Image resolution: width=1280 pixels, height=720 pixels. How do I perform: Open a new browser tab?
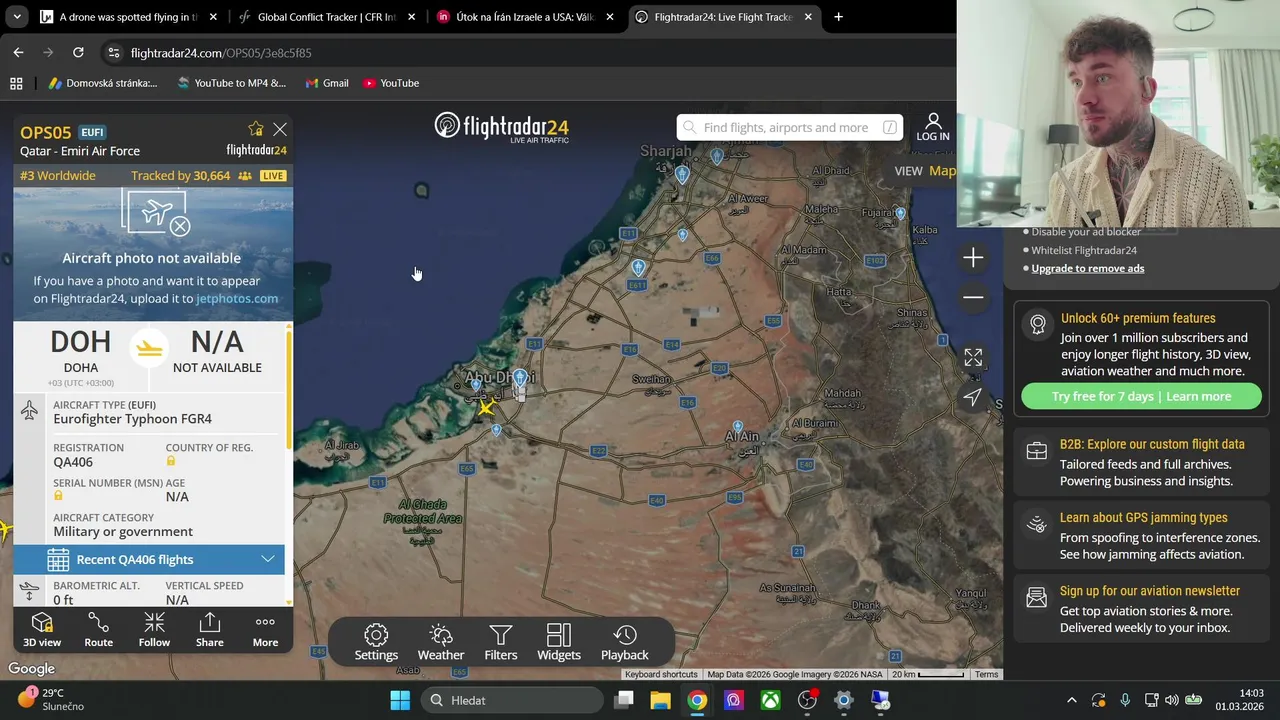pos(838,17)
